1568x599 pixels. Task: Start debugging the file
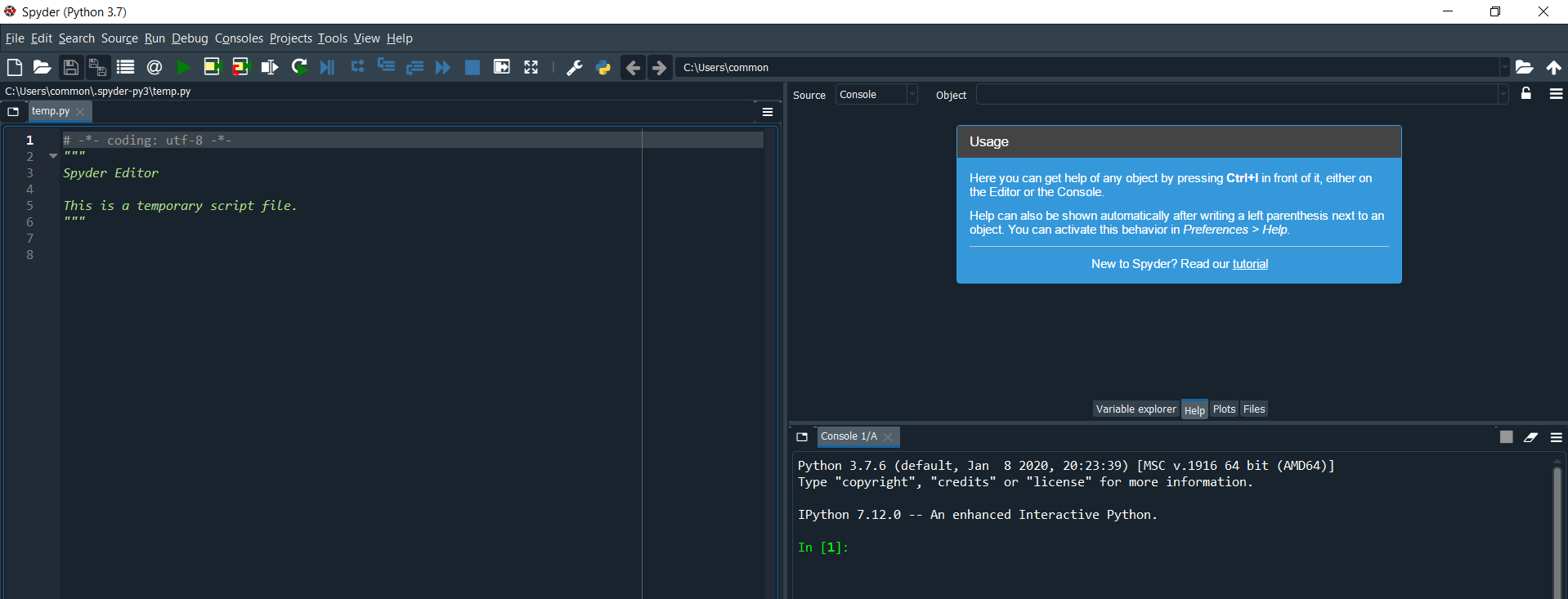click(x=328, y=67)
